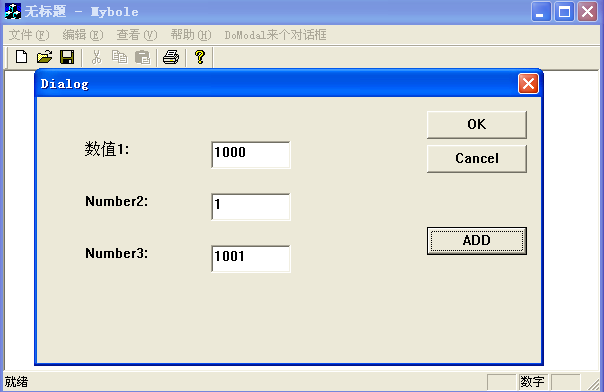
Task: Click the New document toolbar icon
Action: coord(22,57)
